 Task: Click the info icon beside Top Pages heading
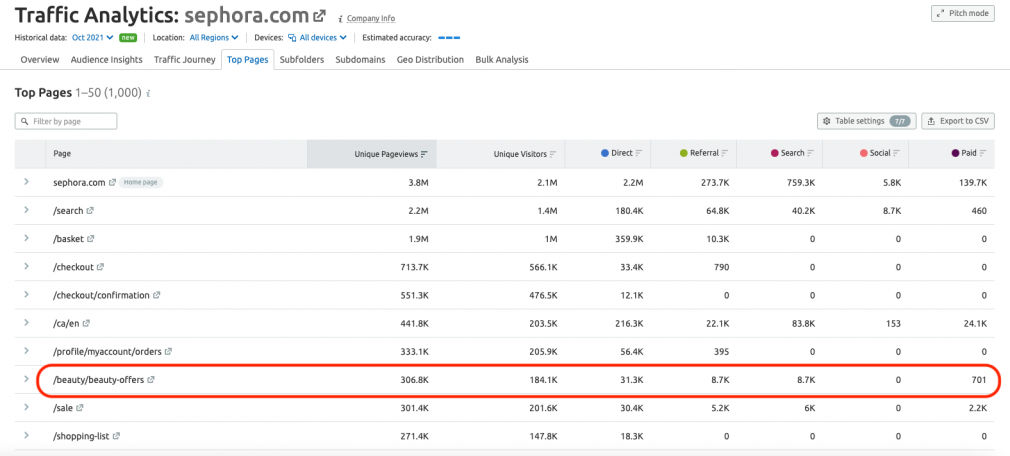click(148, 93)
